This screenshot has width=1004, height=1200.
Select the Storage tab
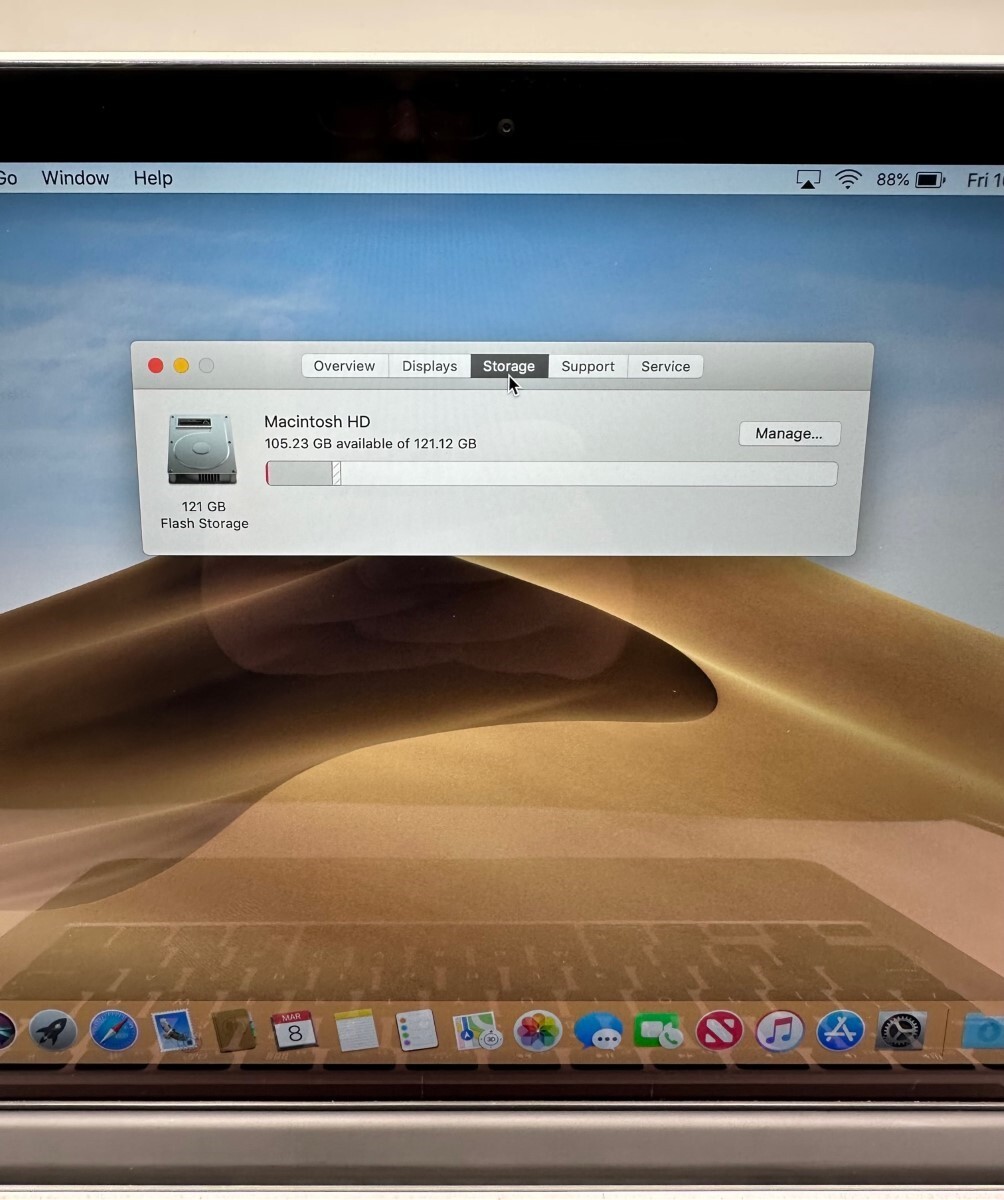(509, 366)
